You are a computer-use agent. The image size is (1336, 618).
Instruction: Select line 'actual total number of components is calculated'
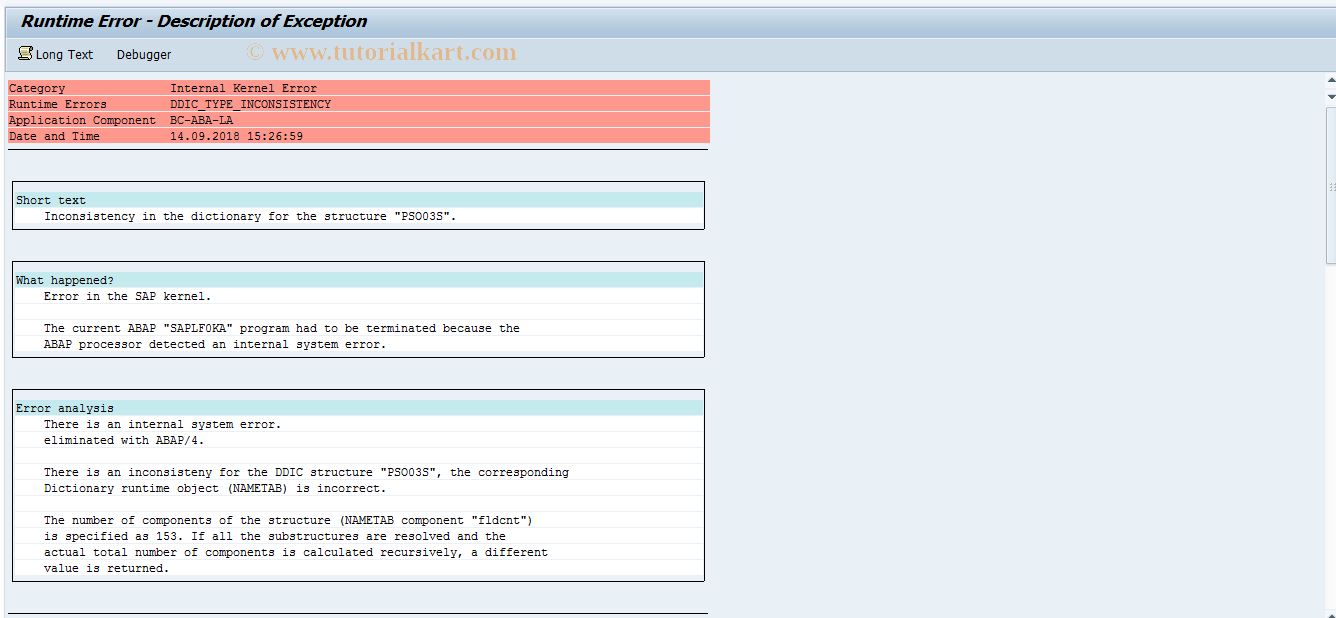(x=296, y=552)
